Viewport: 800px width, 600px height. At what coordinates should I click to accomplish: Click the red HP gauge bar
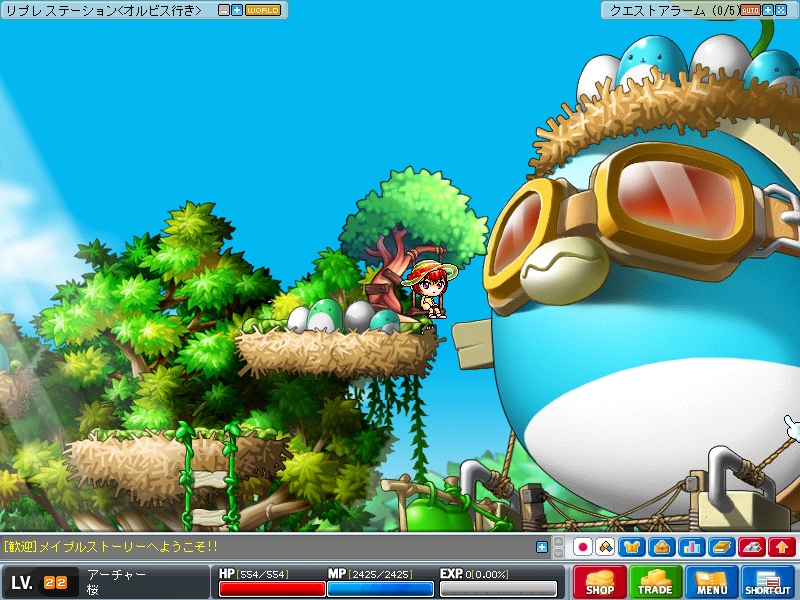pos(272,589)
